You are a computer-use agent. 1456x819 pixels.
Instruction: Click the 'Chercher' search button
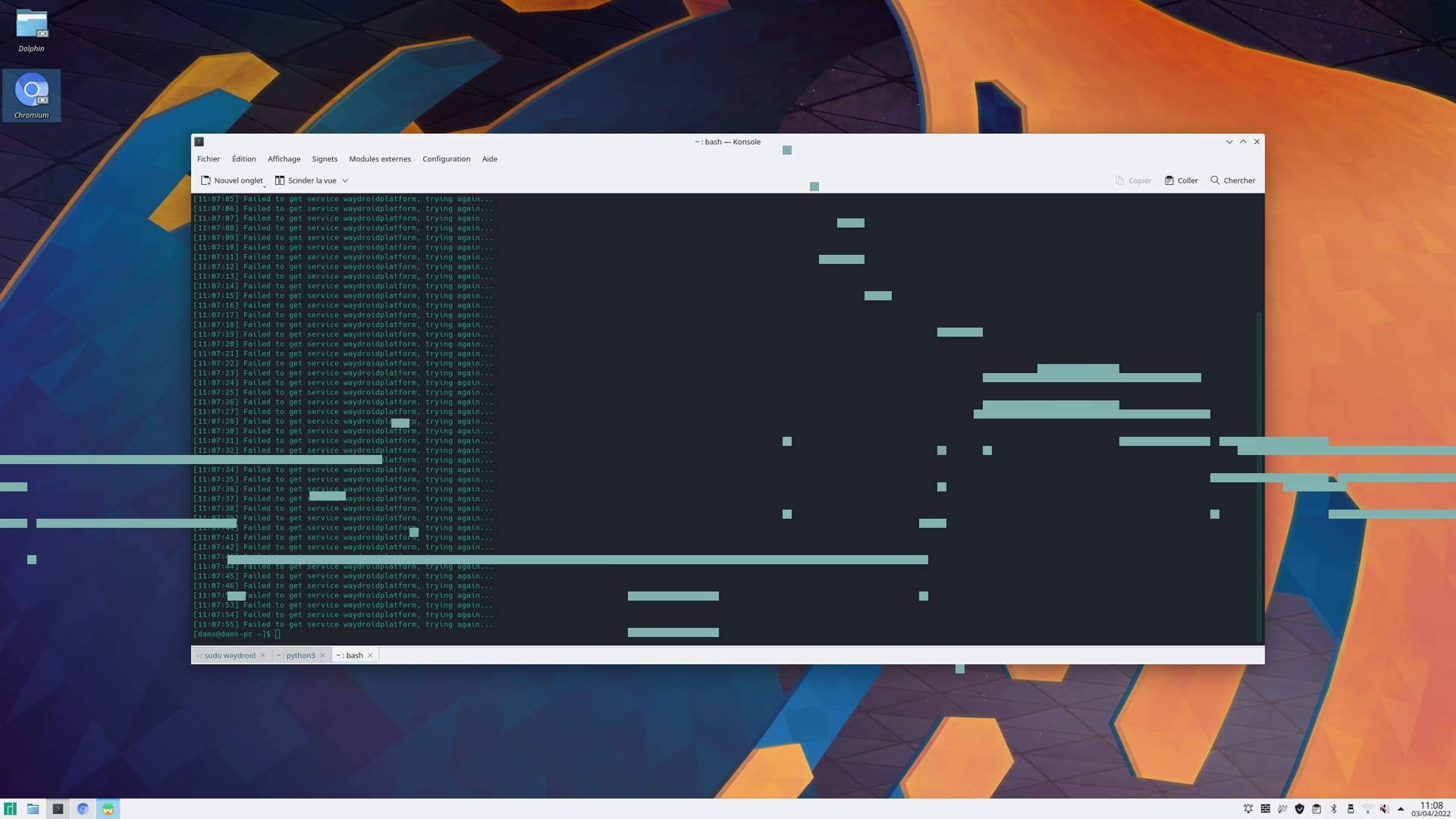[1233, 180]
